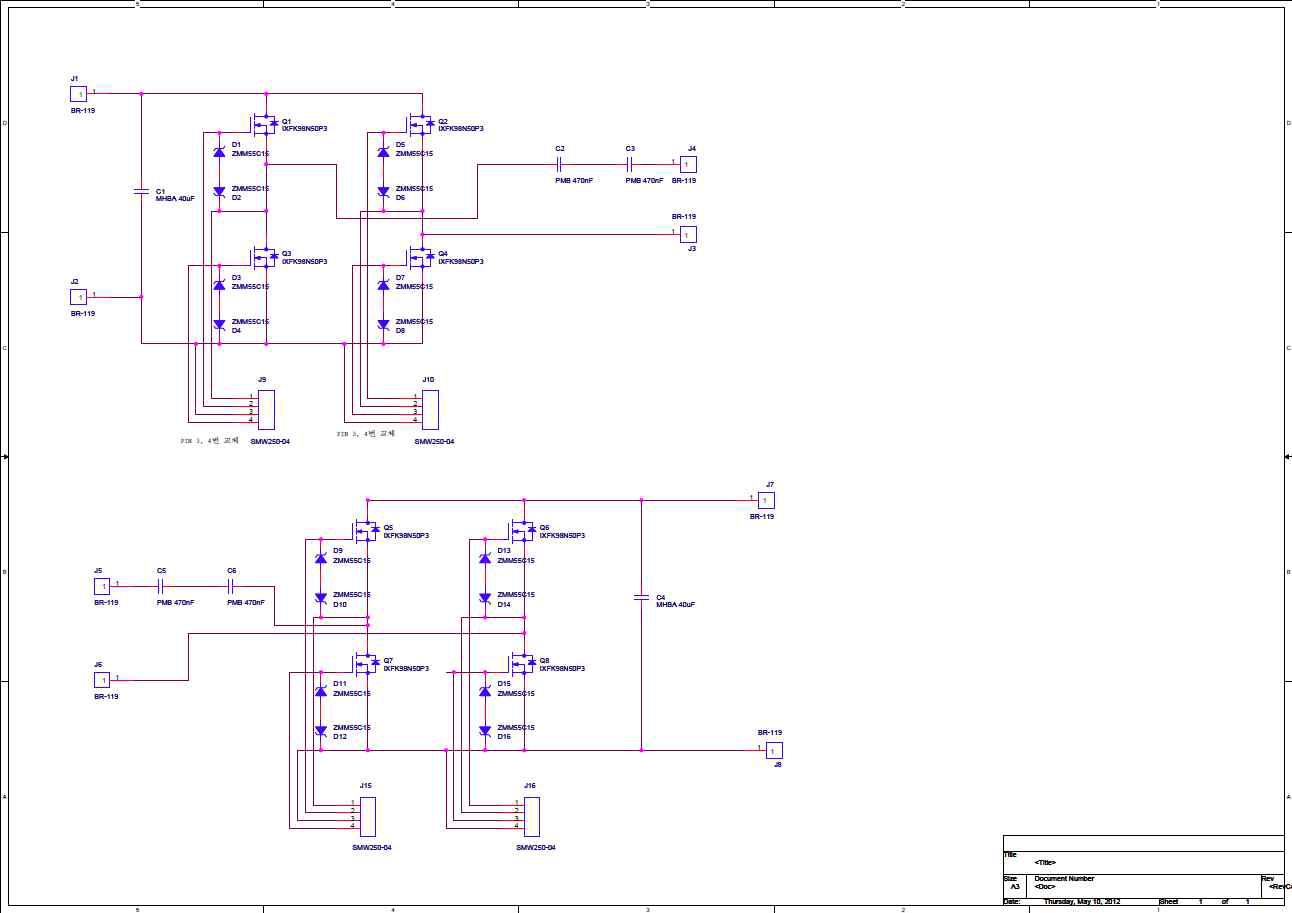Pick the C1 capacitor symbol
This screenshot has height=913, width=1292.
tap(141, 191)
